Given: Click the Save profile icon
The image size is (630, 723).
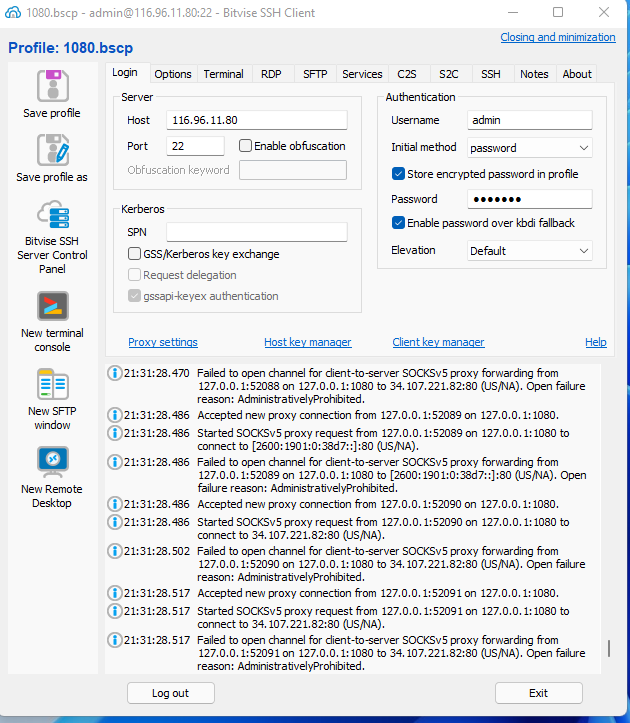Looking at the screenshot, I should tap(53, 86).
